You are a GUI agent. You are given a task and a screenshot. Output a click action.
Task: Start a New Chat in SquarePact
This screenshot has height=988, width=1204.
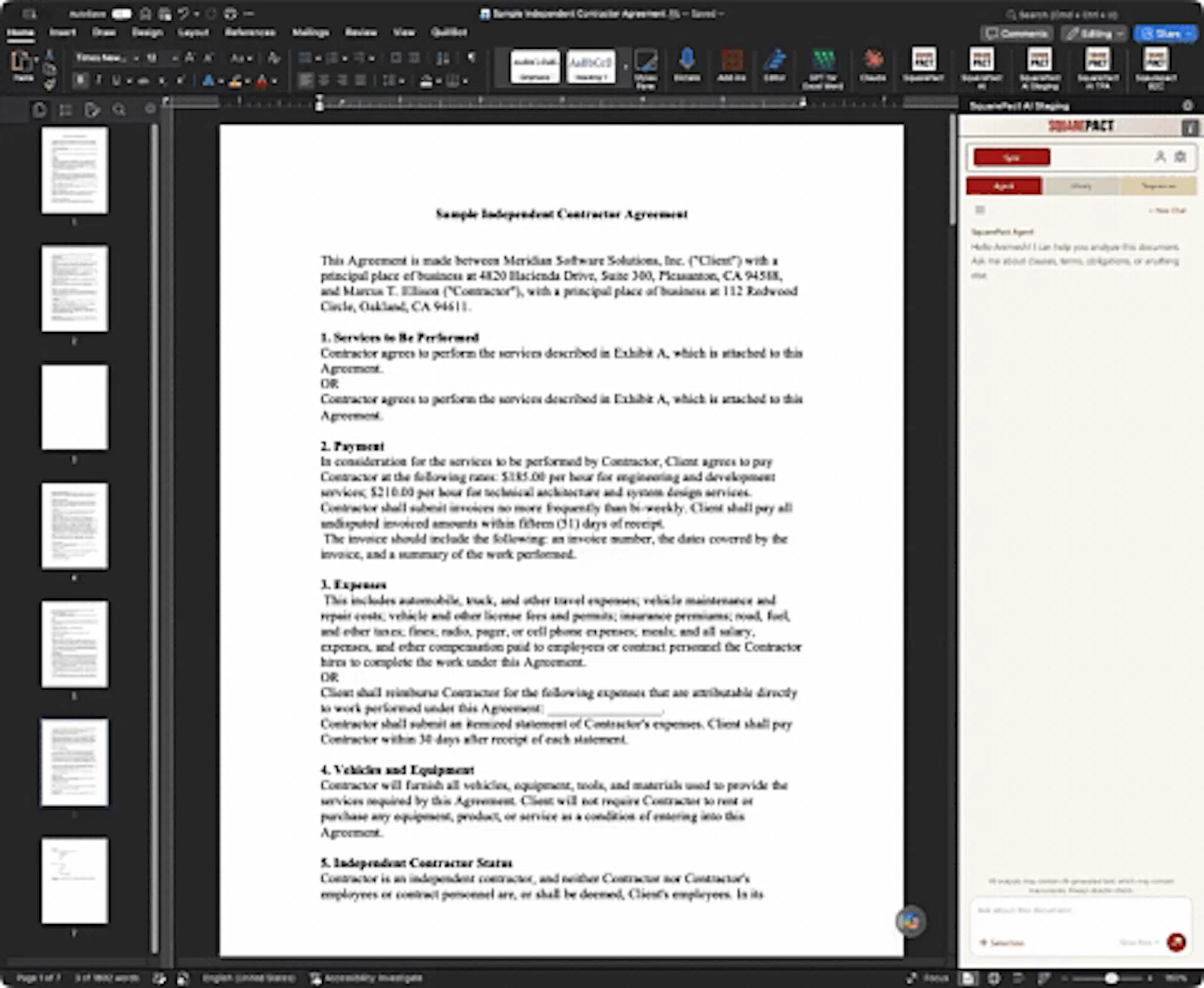pos(1167,210)
